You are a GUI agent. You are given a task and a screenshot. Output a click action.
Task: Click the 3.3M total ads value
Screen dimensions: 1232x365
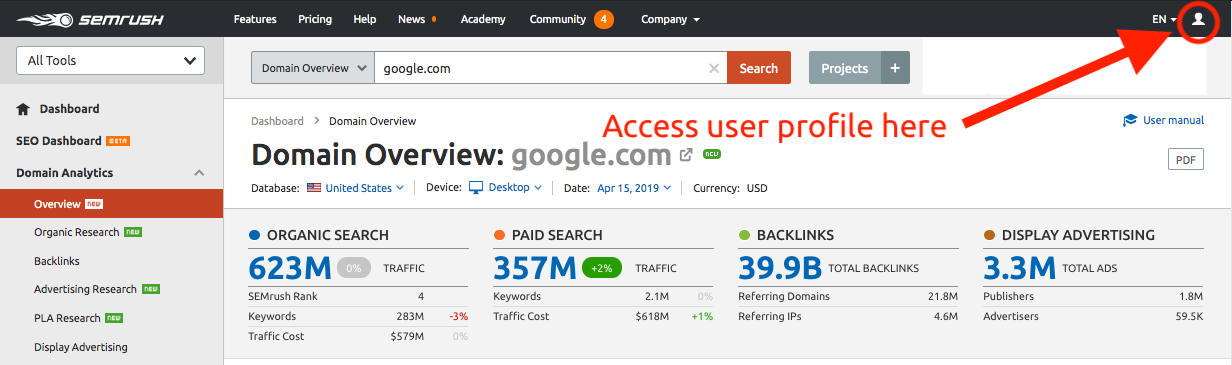pyautogui.click(x=1020, y=268)
